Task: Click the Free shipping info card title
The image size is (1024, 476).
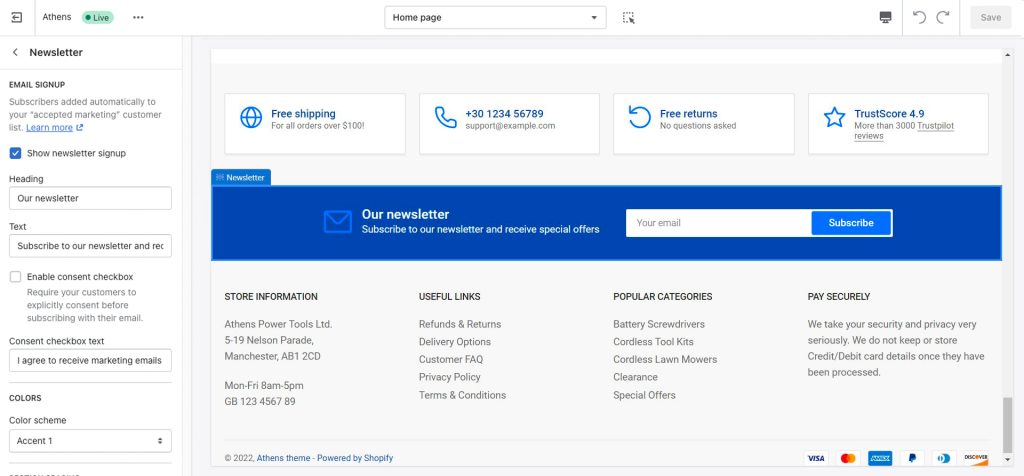Action: [303, 114]
